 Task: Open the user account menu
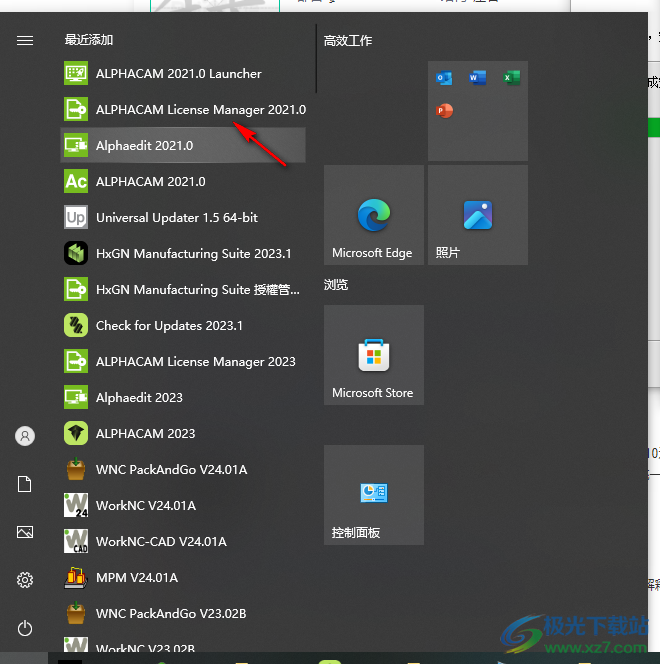25,436
